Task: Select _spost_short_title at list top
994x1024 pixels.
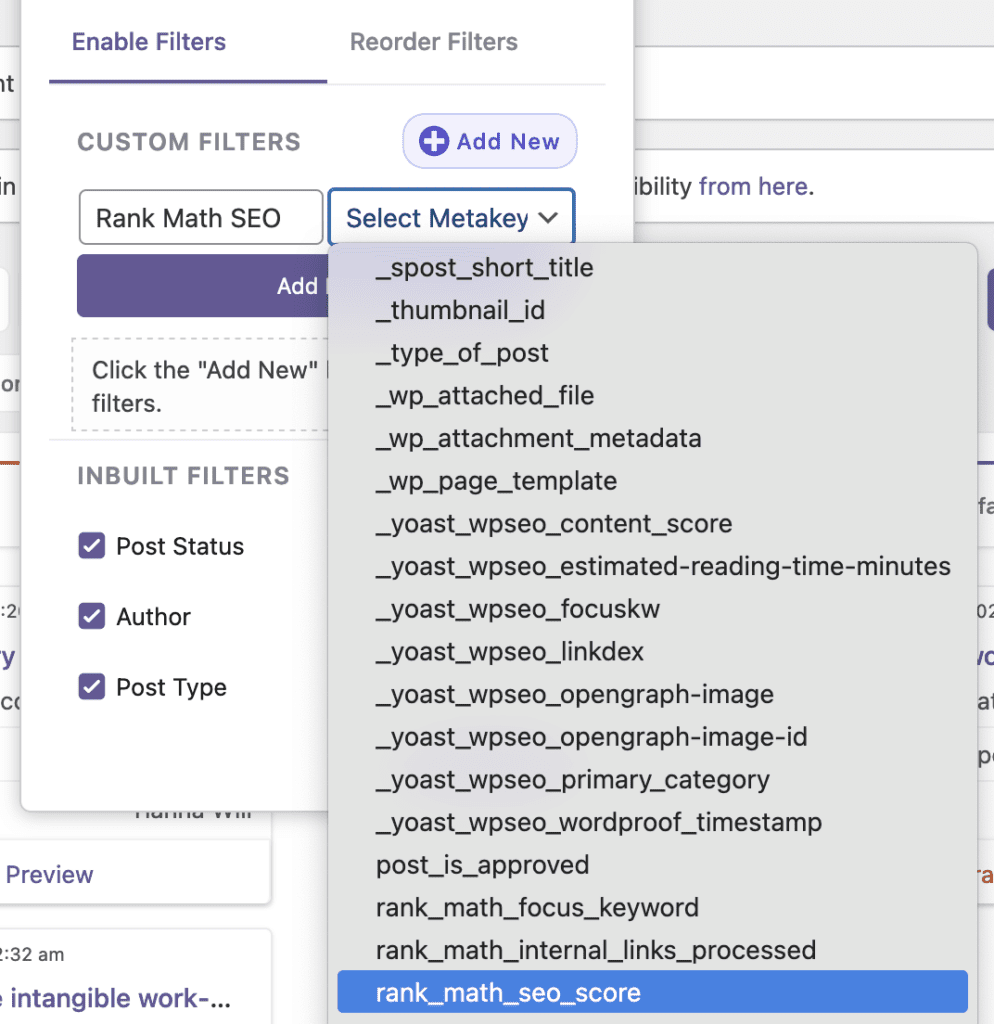Action: click(485, 267)
